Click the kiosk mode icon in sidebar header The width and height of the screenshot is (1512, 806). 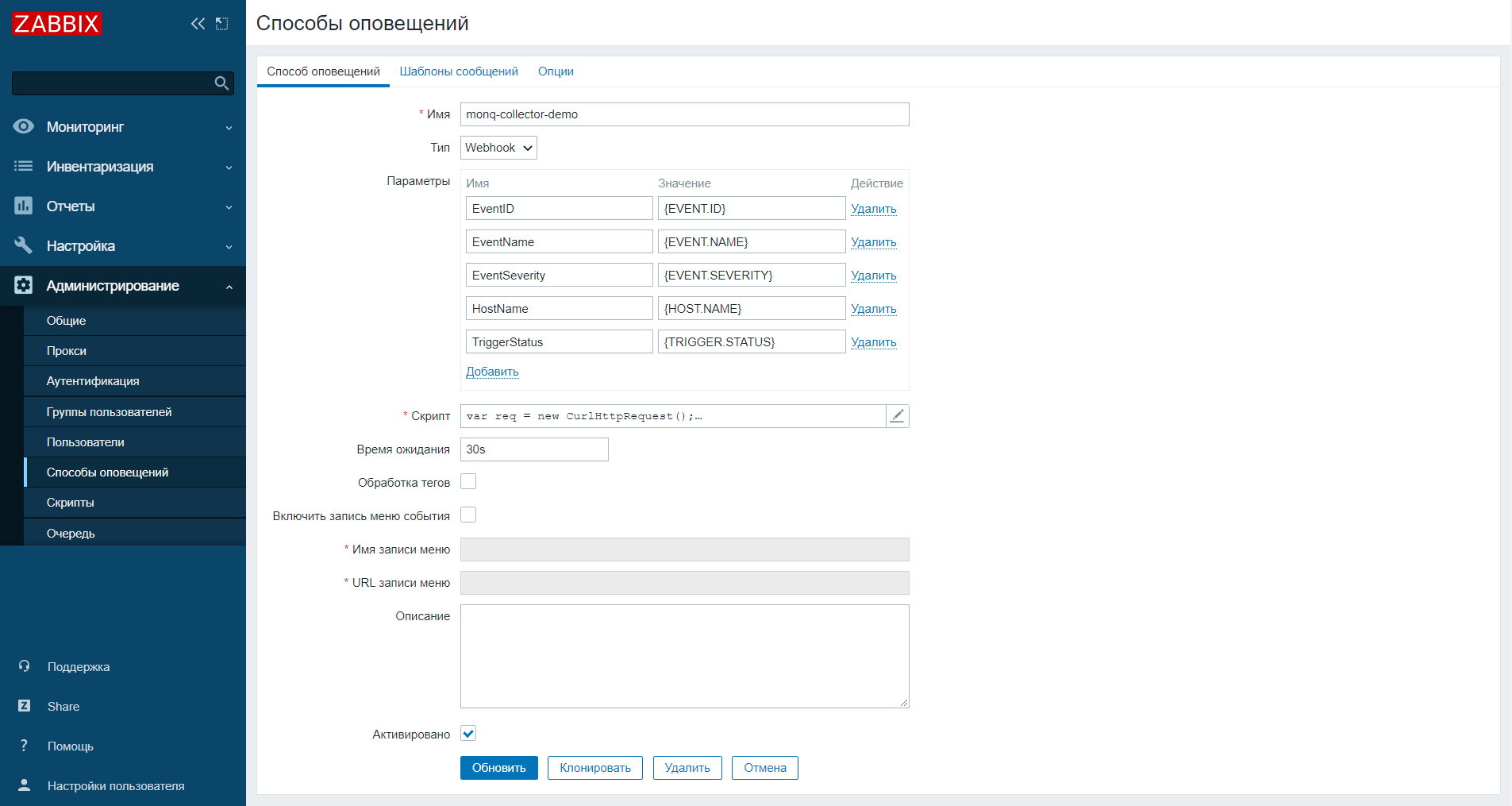click(222, 24)
